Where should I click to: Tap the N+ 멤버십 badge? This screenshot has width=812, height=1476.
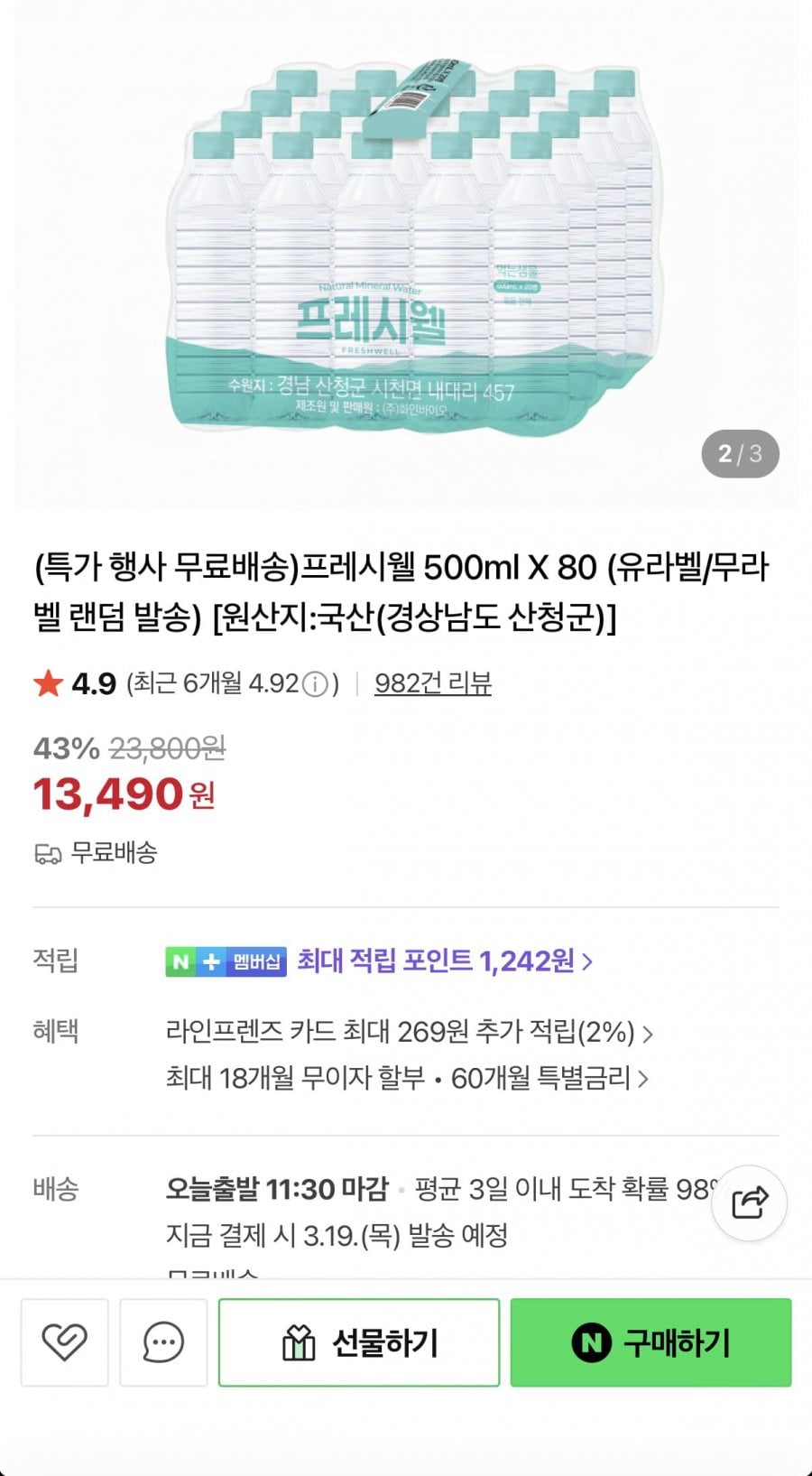point(226,961)
